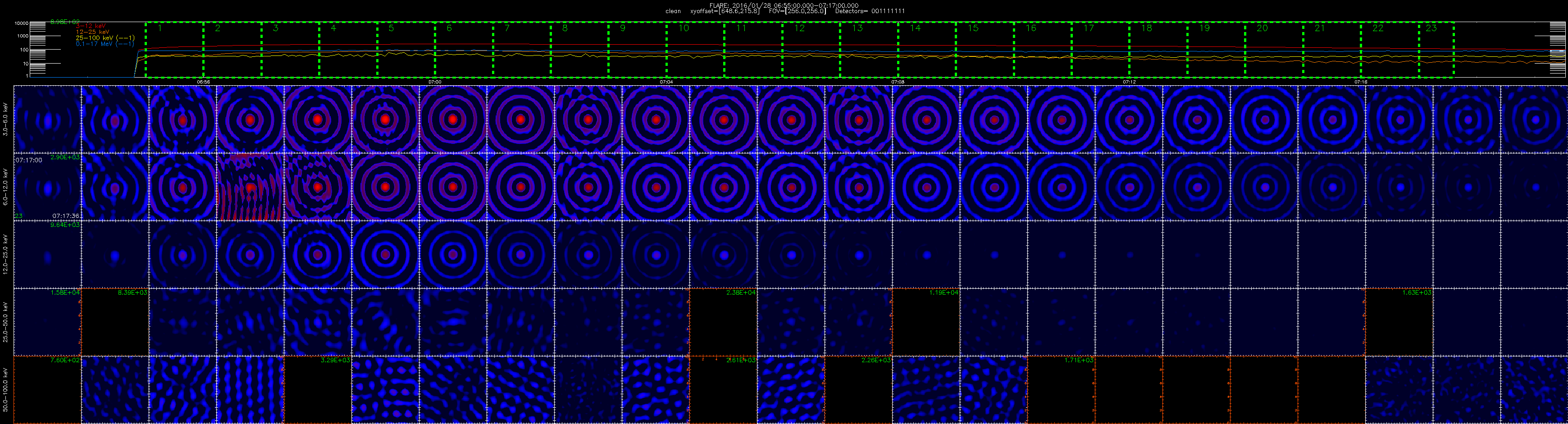Select time interval 9 in the lightcurve

point(637,50)
